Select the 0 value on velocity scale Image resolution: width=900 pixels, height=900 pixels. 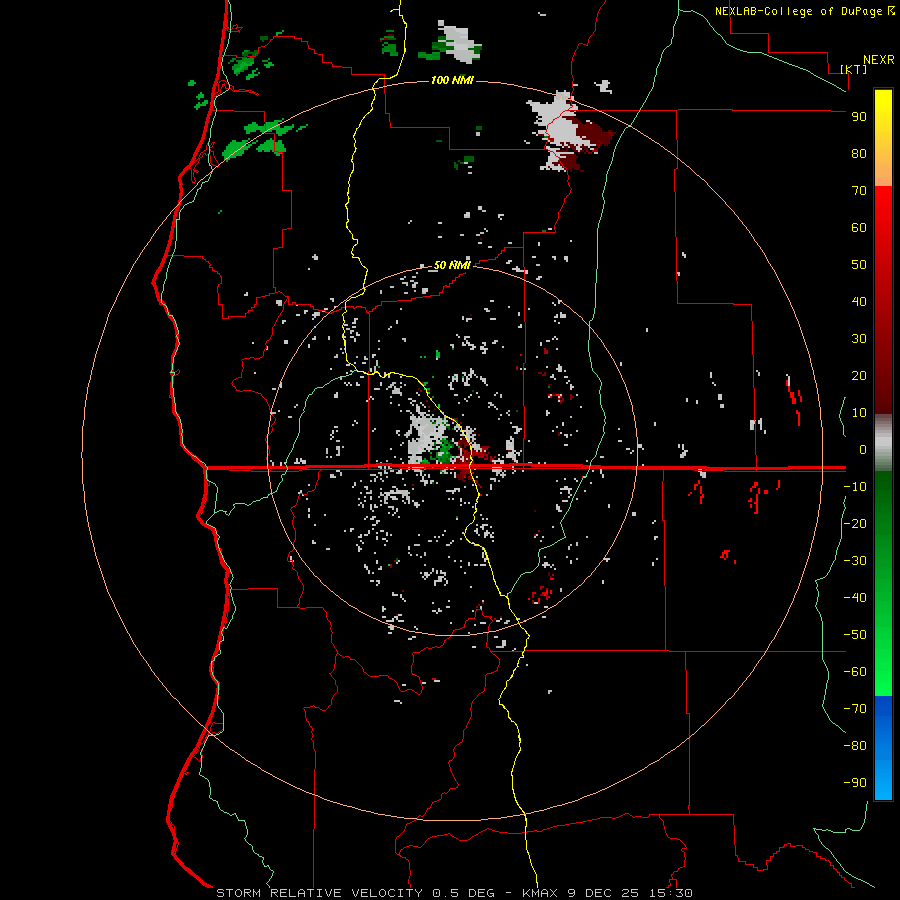(x=863, y=449)
